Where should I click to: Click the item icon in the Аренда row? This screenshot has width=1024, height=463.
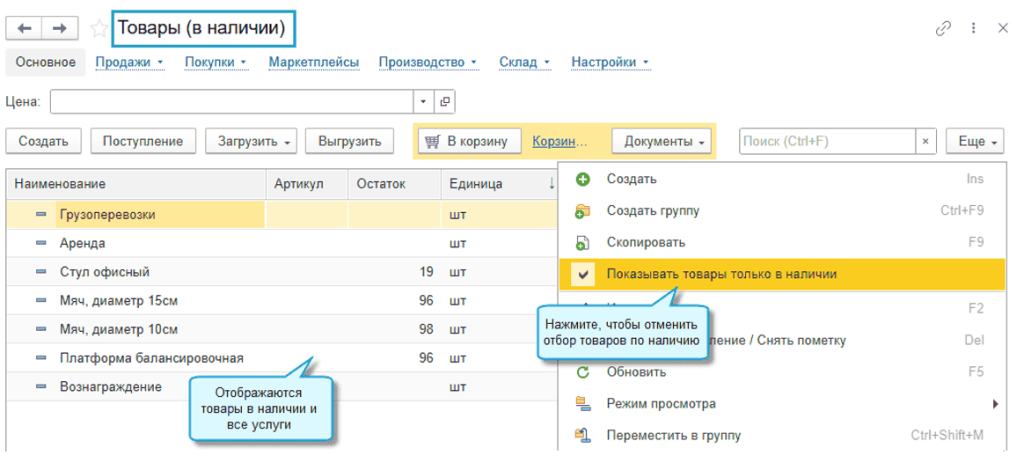click(x=40, y=243)
